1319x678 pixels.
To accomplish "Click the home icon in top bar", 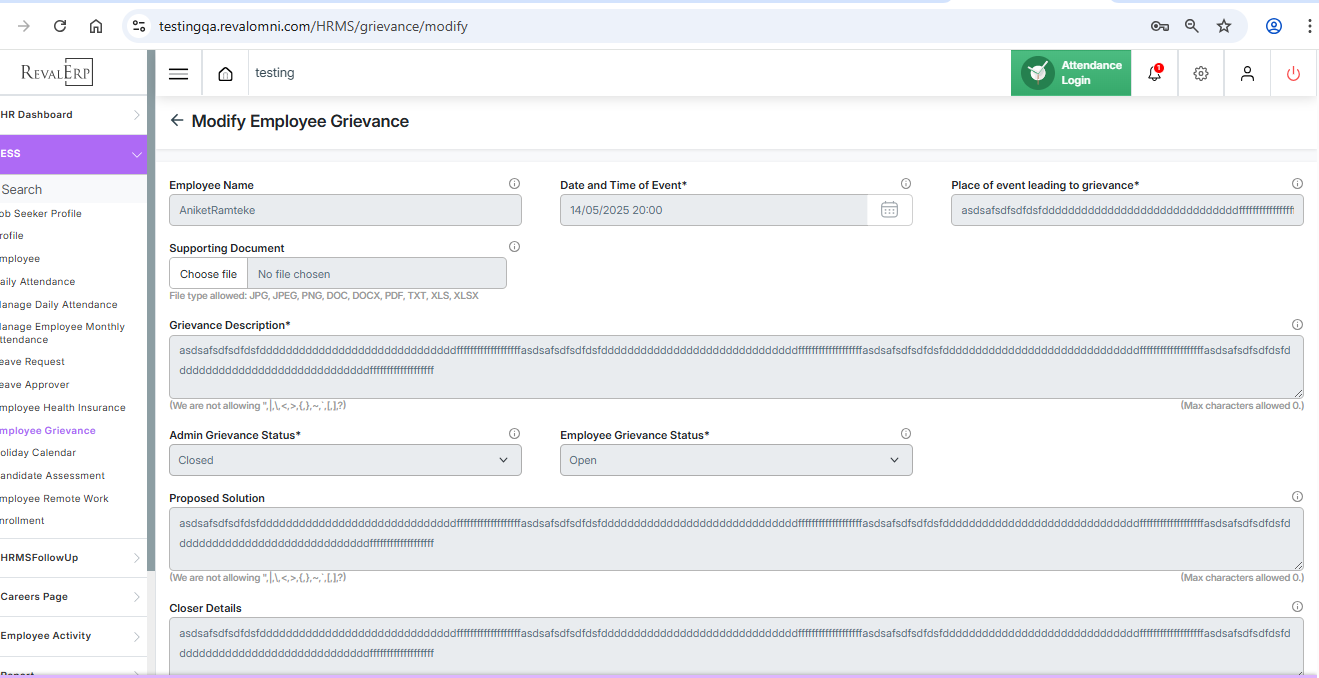I will (226, 74).
